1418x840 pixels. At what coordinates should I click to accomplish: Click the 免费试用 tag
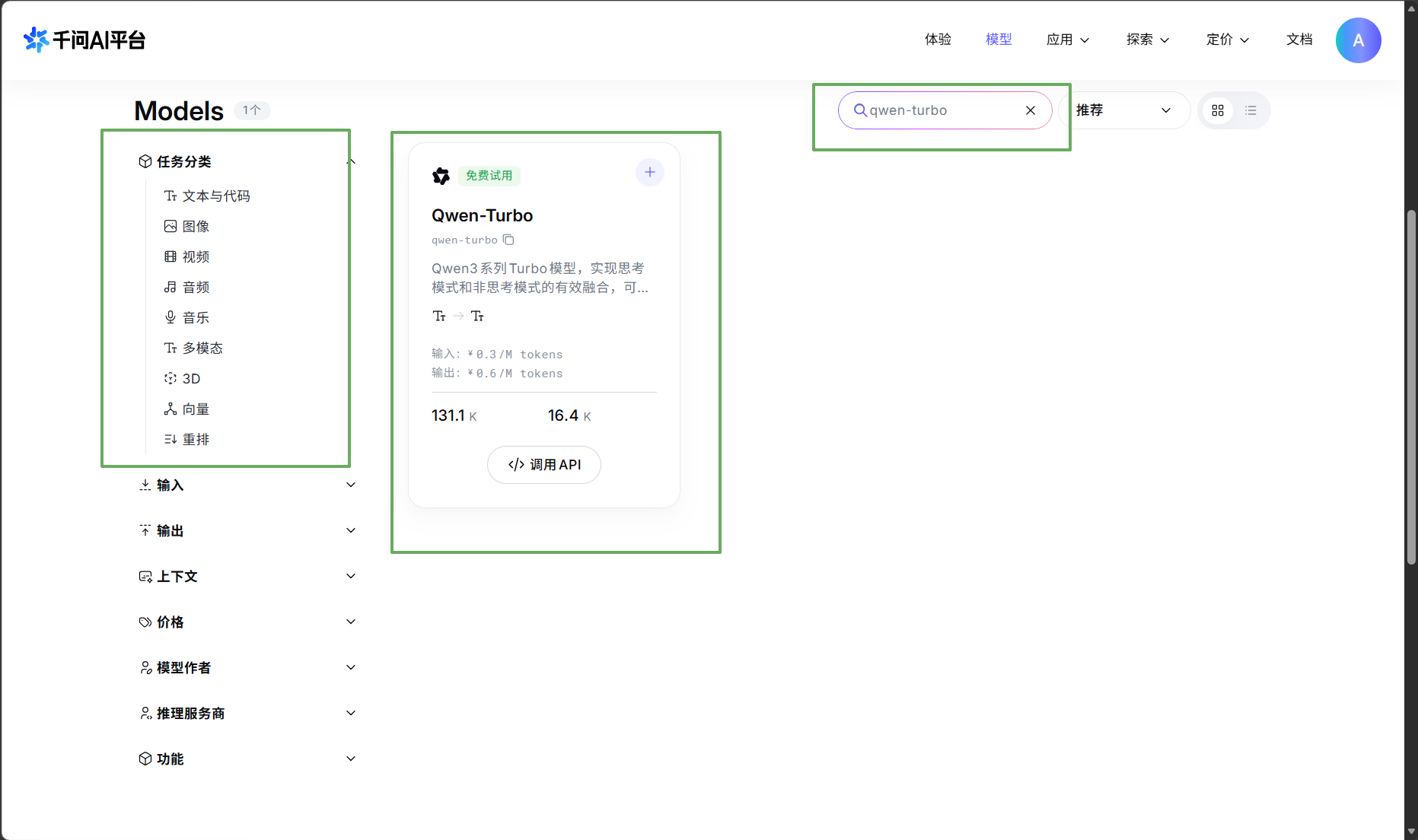[489, 176]
